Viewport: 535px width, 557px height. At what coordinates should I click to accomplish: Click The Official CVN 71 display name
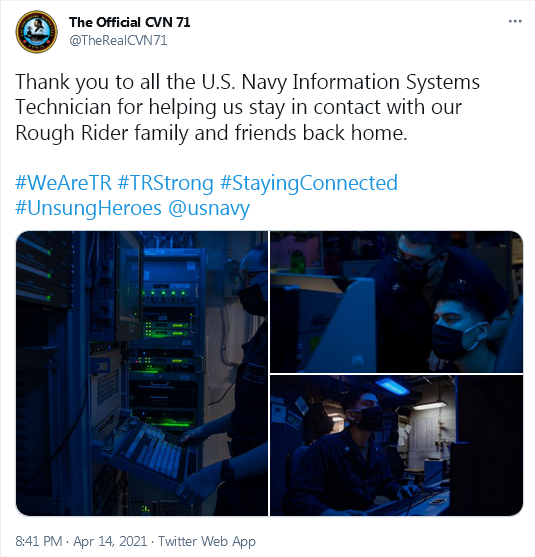tap(130, 22)
